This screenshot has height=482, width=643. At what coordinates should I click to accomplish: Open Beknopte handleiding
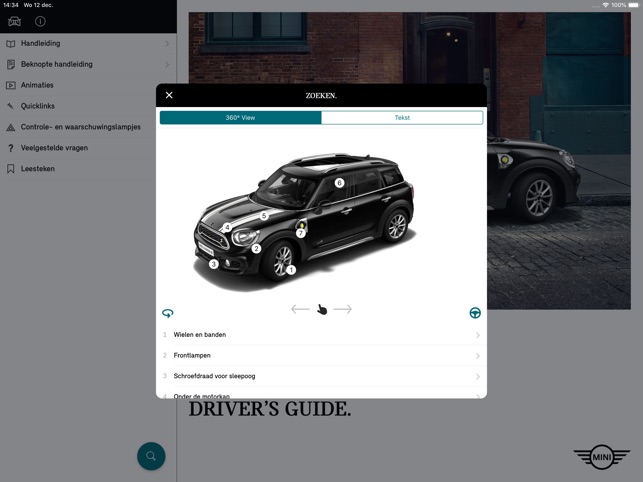(x=88, y=64)
